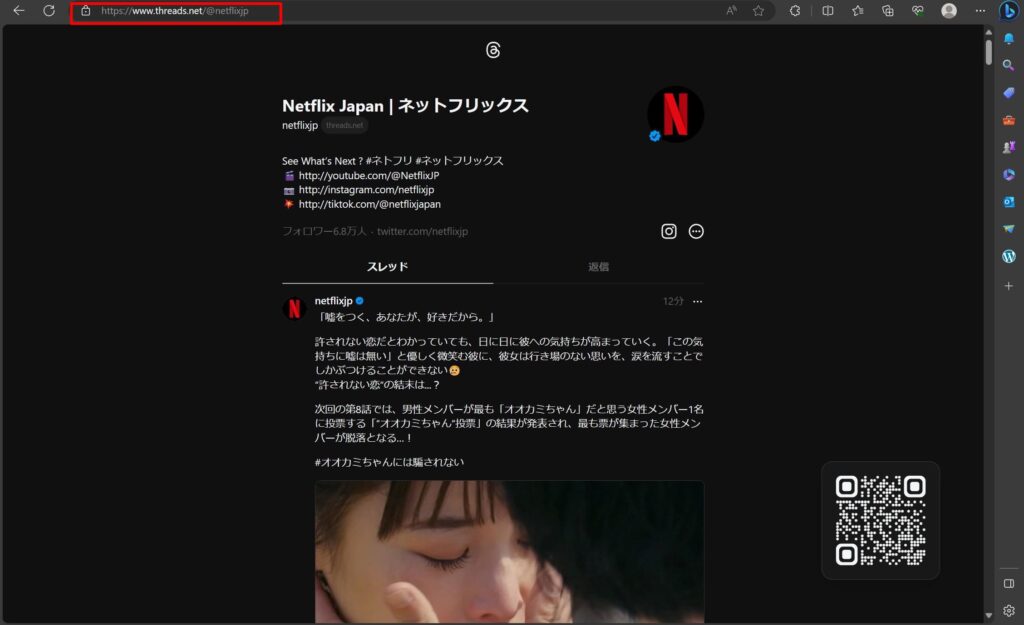The height and width of the screenshot is (625, 1024).
Task: Open the twitter.com/netflixjp link
Action: (423, 231)
